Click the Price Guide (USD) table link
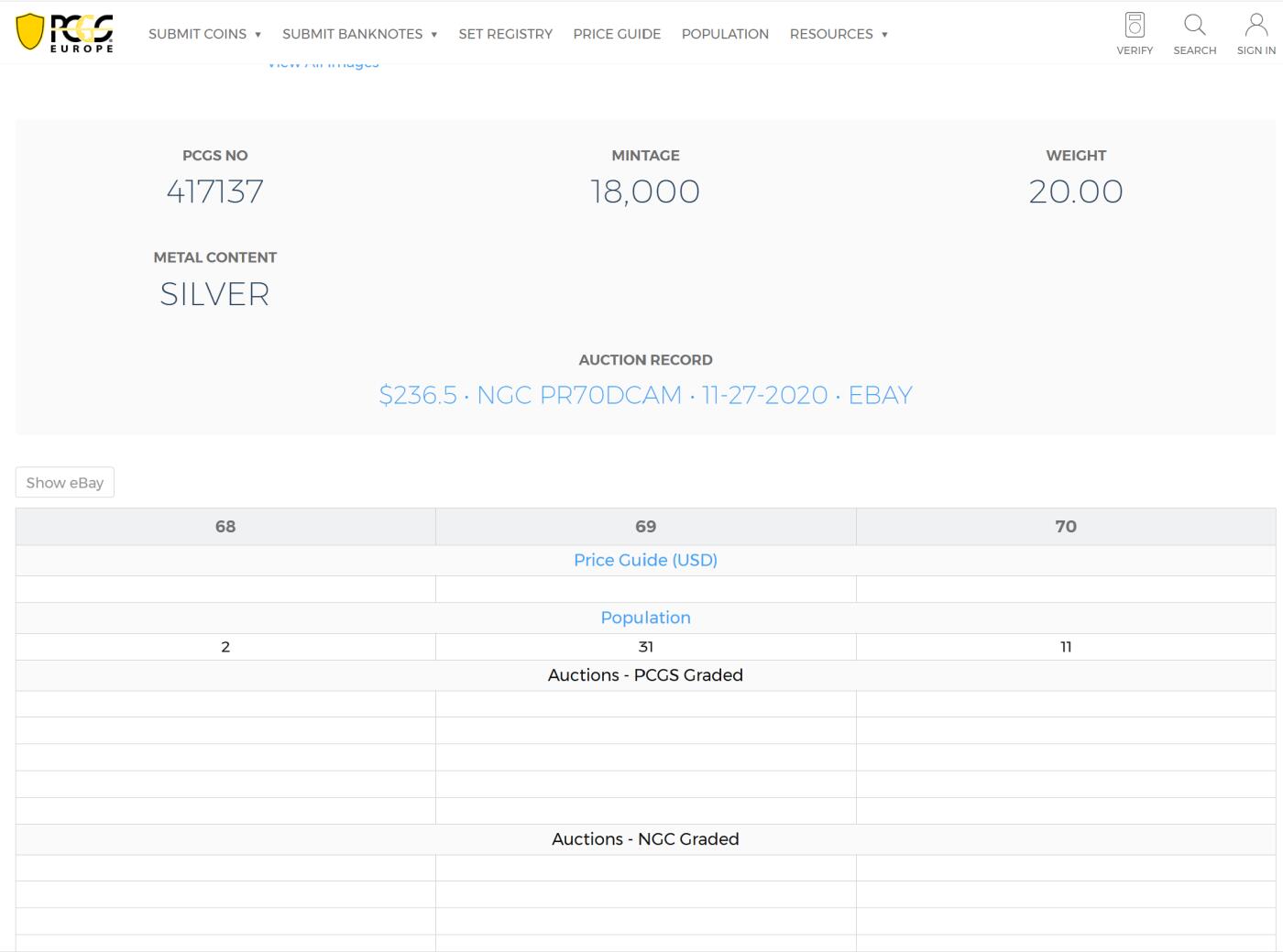The width and height of the screenshot is (1283, 952). tap(645, 560)
